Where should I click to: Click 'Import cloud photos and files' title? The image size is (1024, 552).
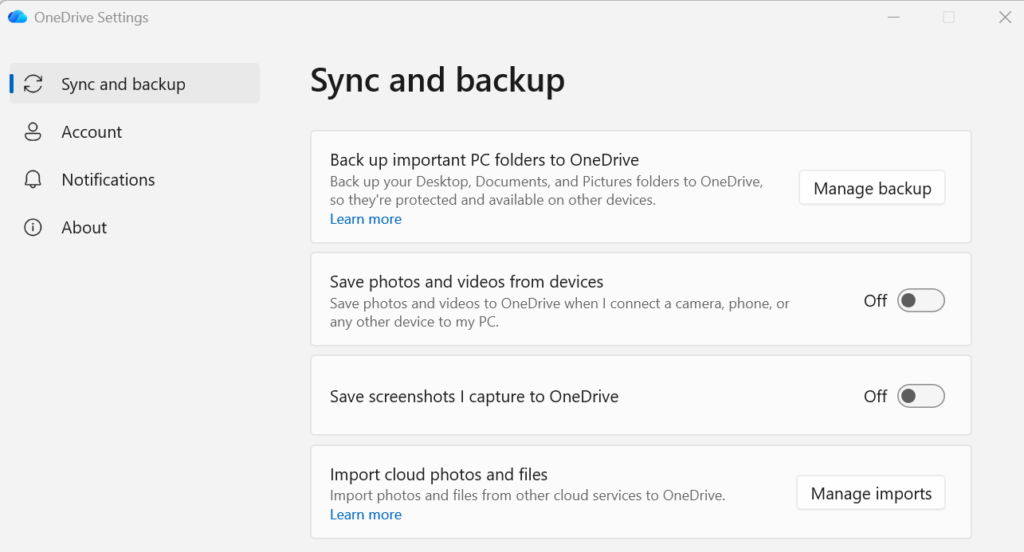439,474
